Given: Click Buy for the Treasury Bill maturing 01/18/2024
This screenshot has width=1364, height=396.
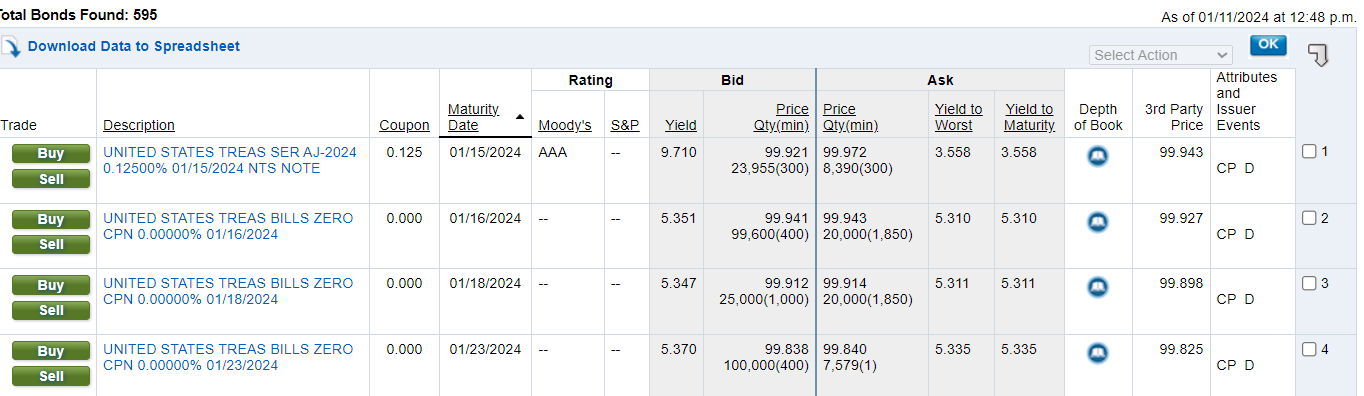Looking at the screenshot, I should click(51, 286).
